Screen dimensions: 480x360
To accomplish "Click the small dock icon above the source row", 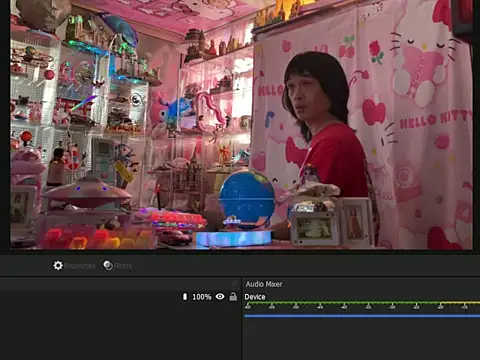I will click(234, 283).
